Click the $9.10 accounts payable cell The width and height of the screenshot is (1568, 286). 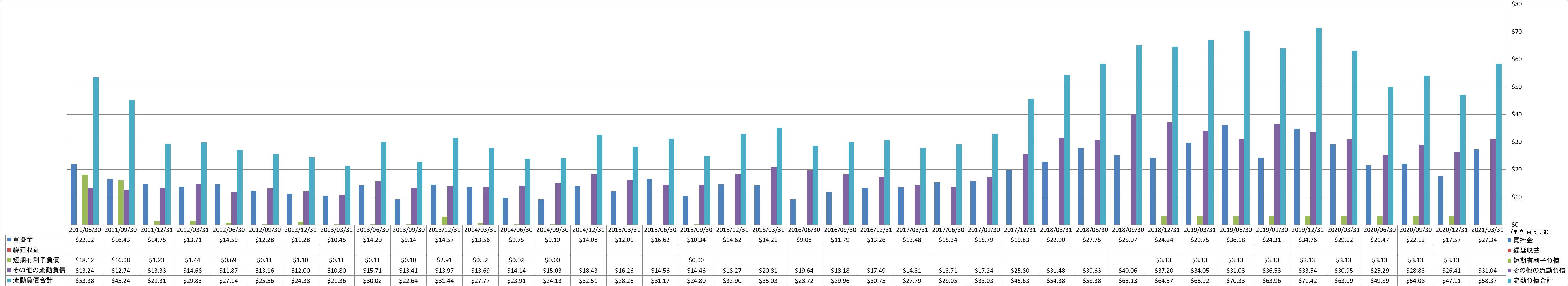click(553, 240)
